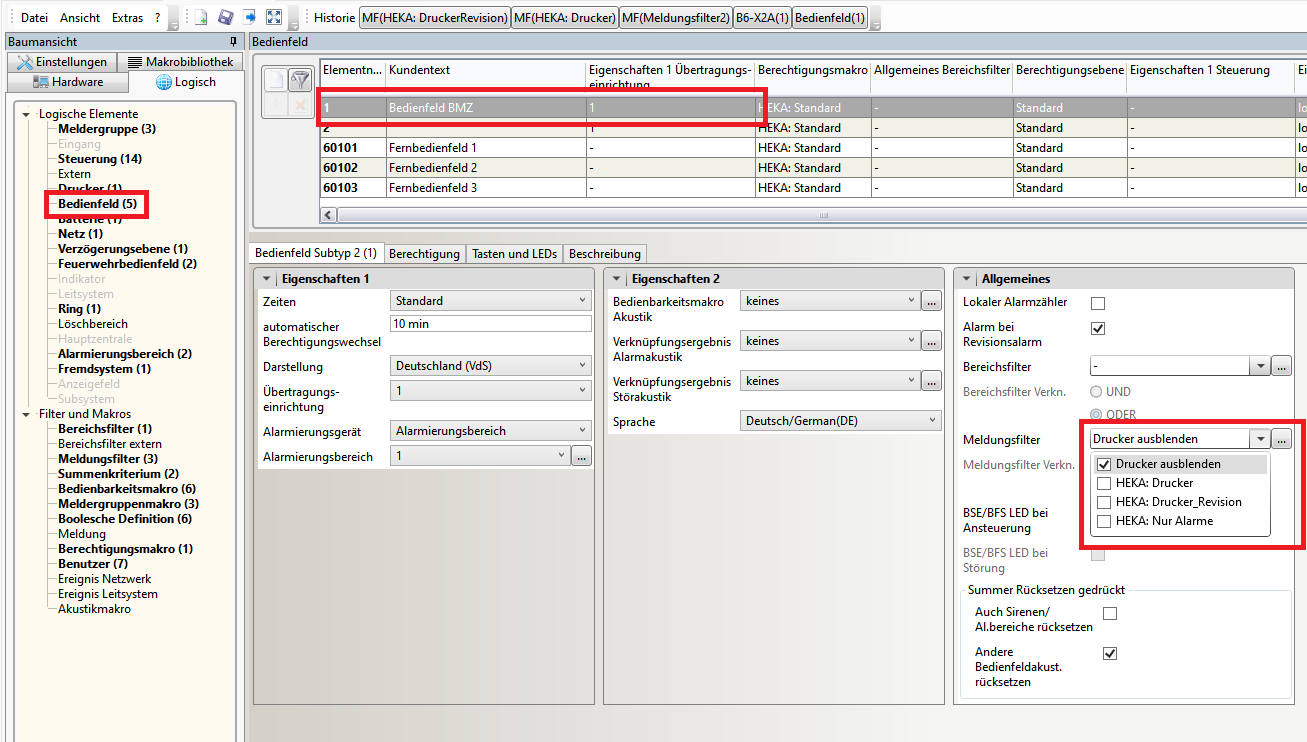This screenshot has width=1307, height=742.
Task: Enable Auch Sirenen/Al.bereiche rücksetzen checkbox
Action: [x=1110, y=614]
